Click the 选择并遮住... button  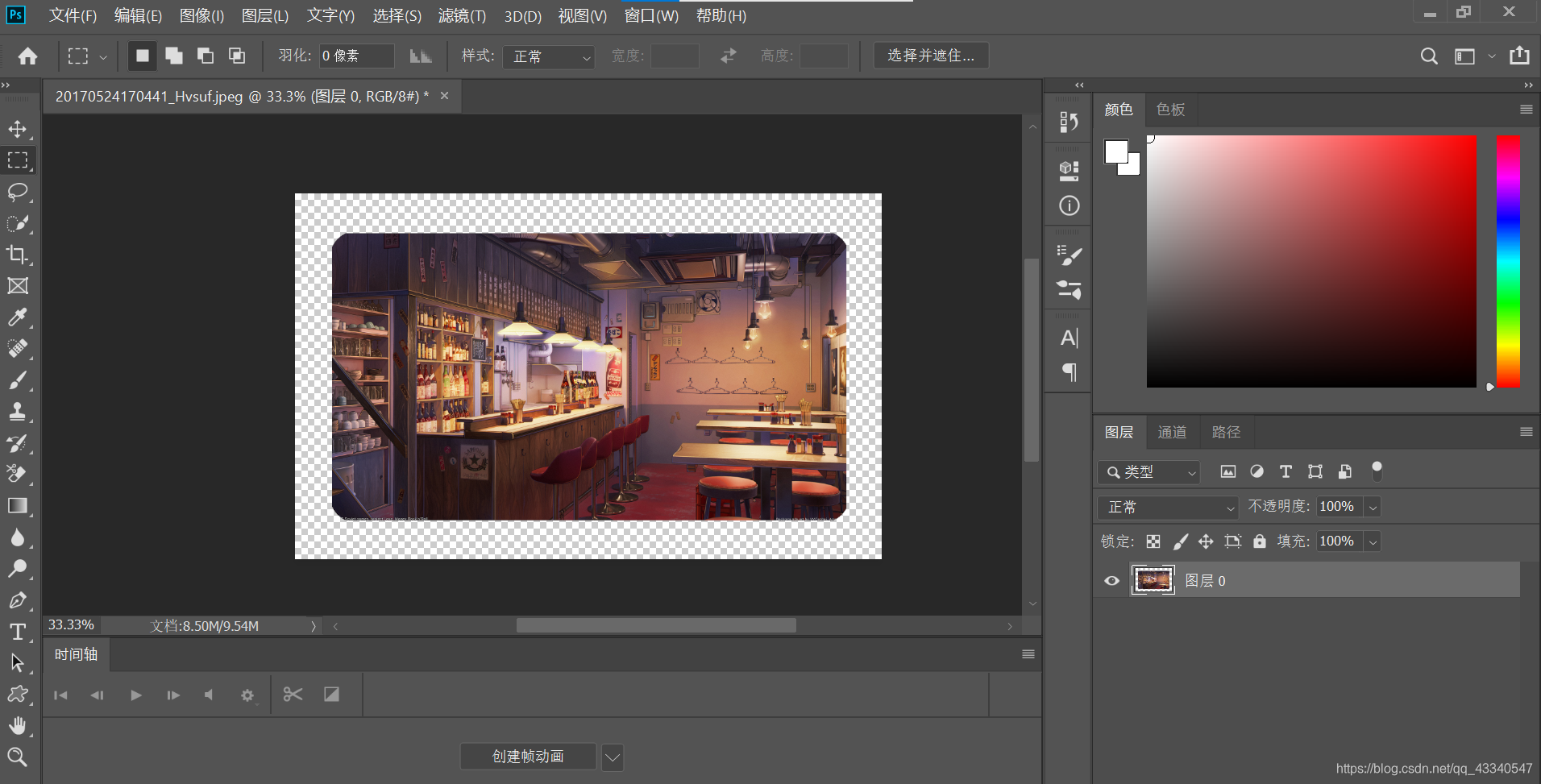pos(931,56)
